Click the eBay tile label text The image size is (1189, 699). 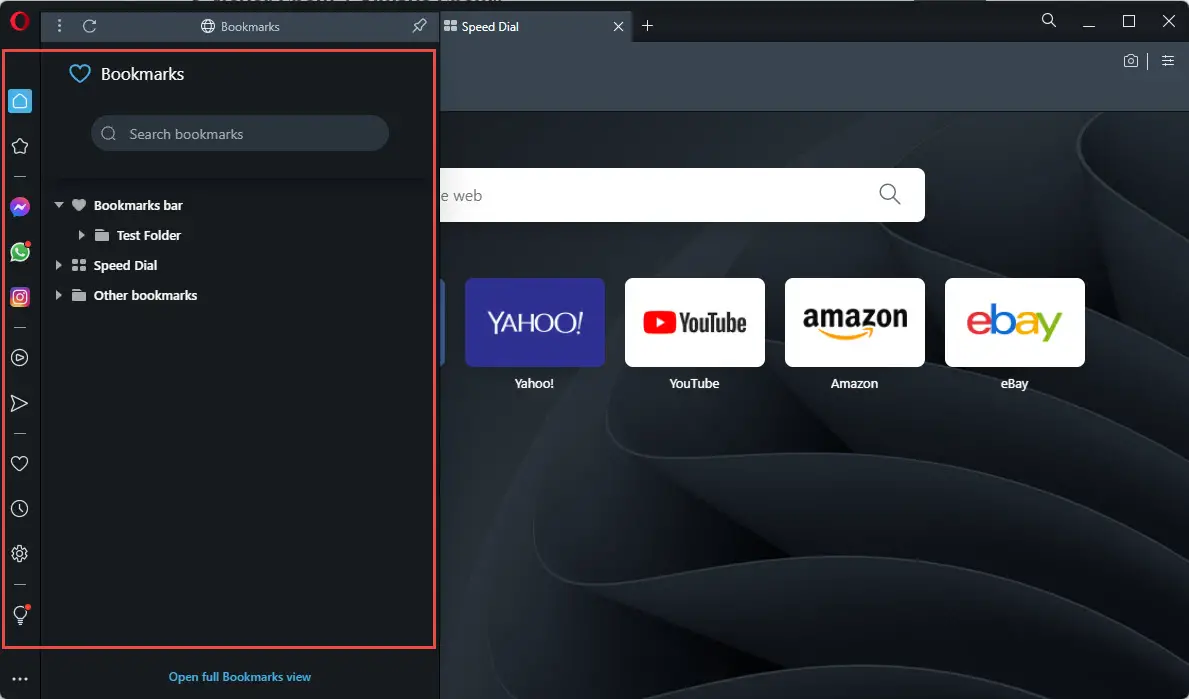[1014, 384]
